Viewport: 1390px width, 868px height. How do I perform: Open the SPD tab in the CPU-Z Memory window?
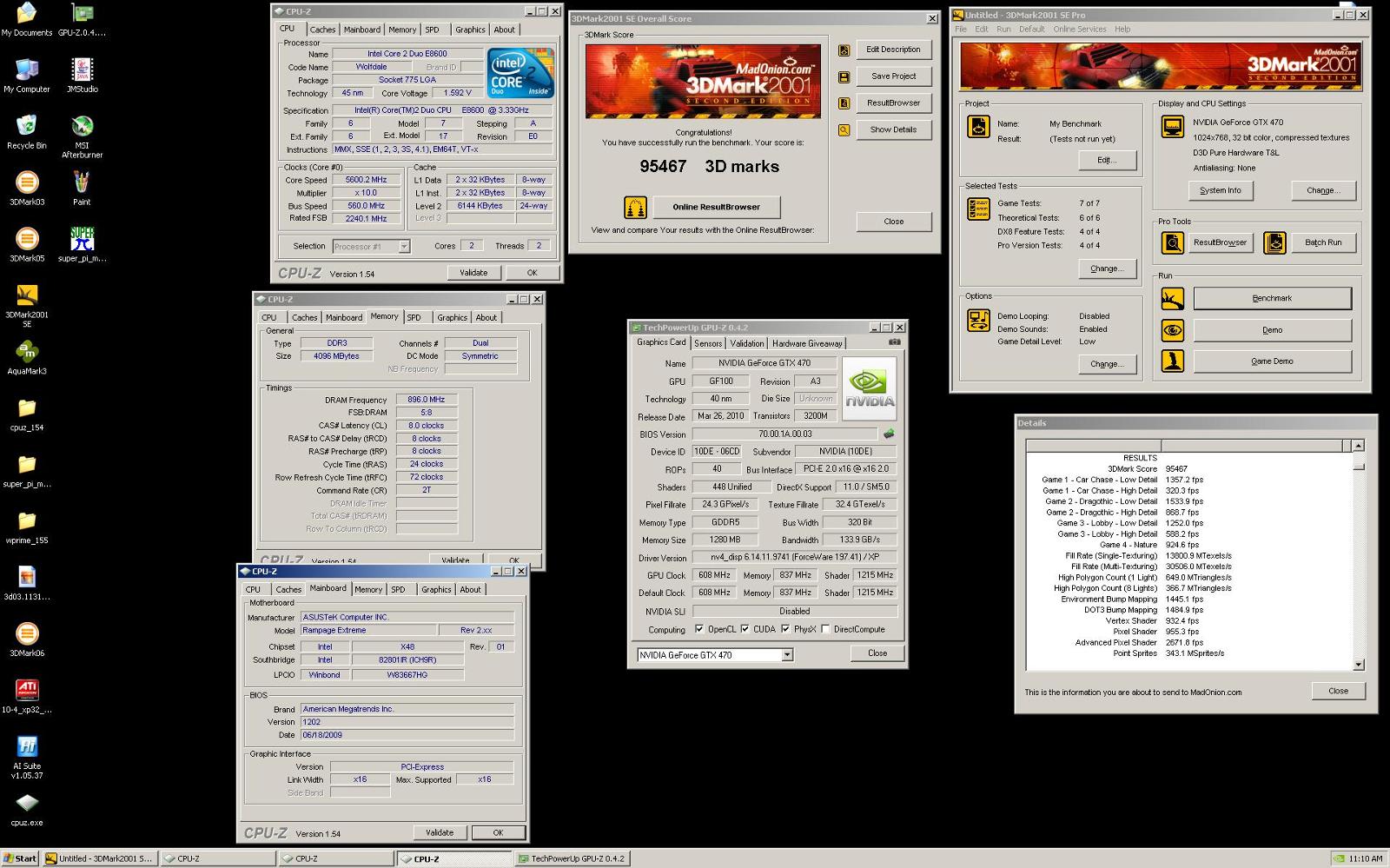(x=414, y=318)
